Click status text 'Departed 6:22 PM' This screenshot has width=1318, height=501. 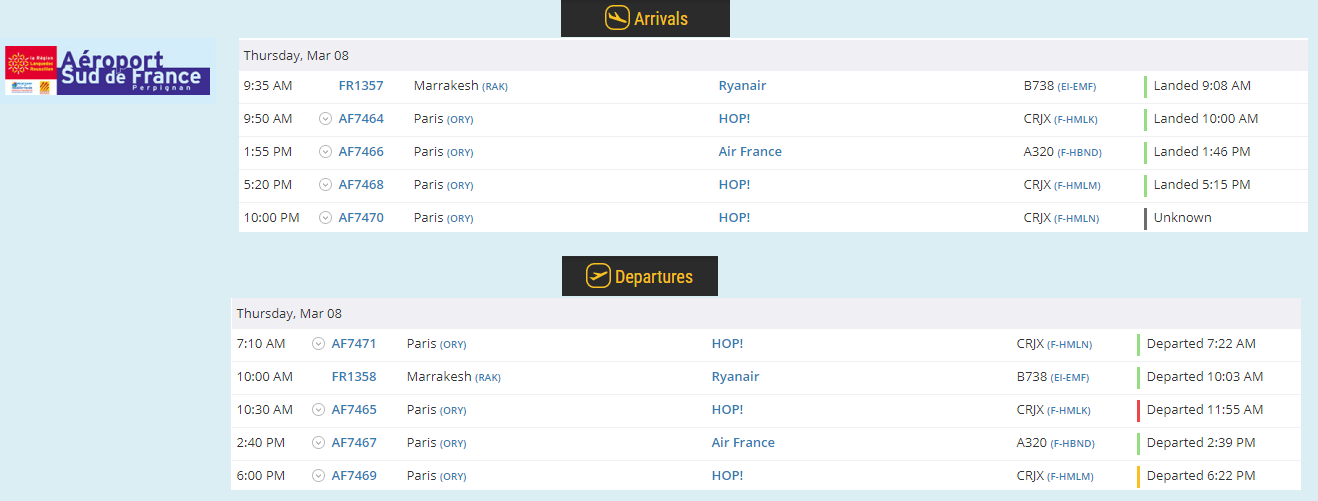click(1201, 476)
